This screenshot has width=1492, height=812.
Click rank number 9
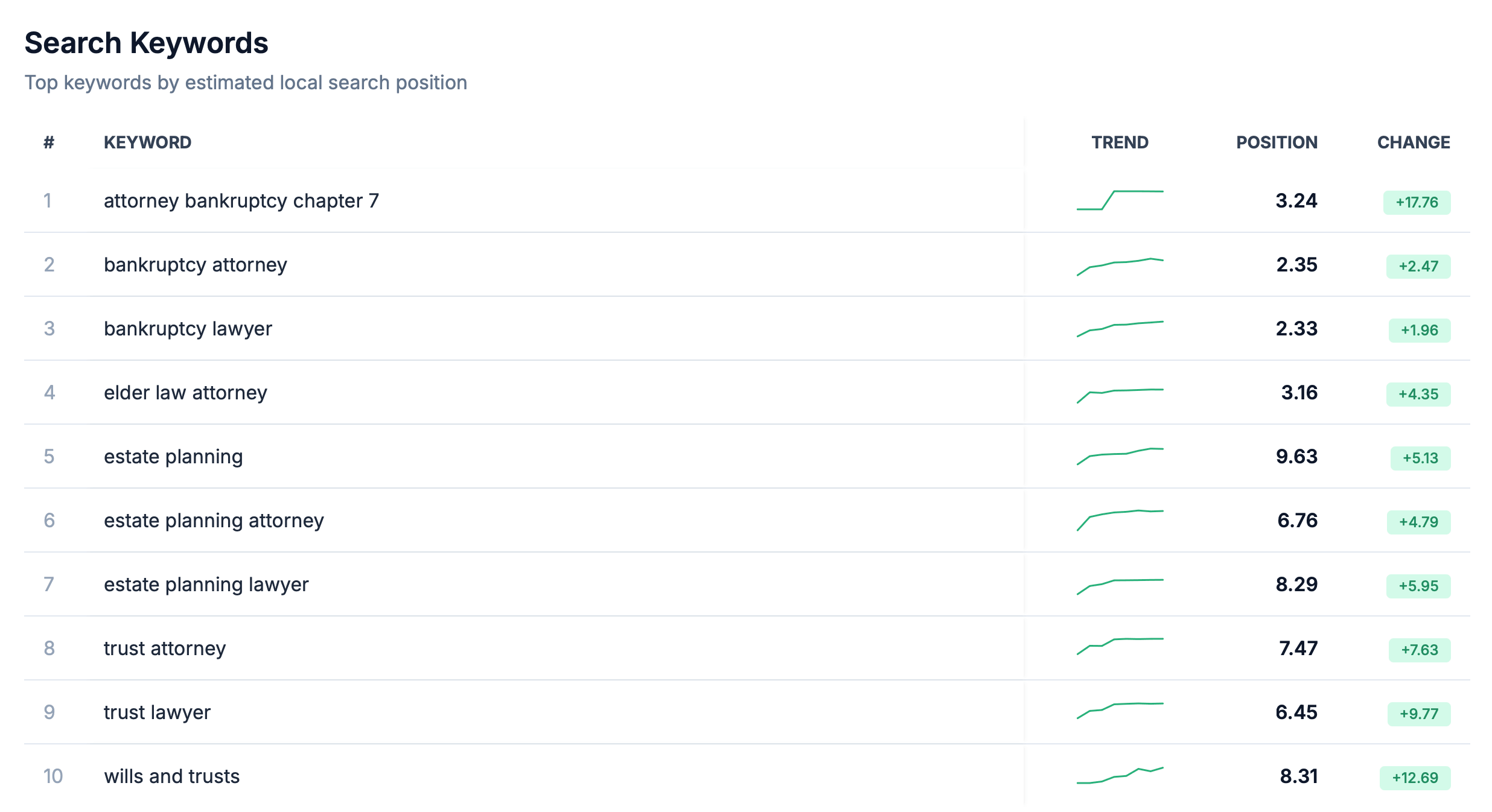point(49,712)
